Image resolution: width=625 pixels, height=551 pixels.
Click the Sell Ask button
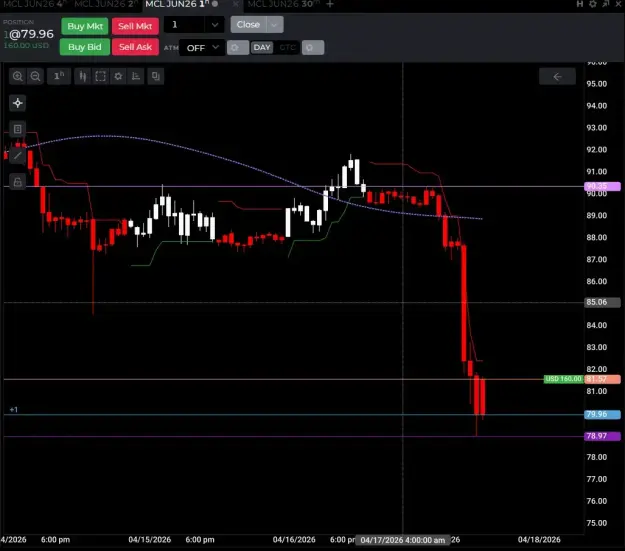135,47
